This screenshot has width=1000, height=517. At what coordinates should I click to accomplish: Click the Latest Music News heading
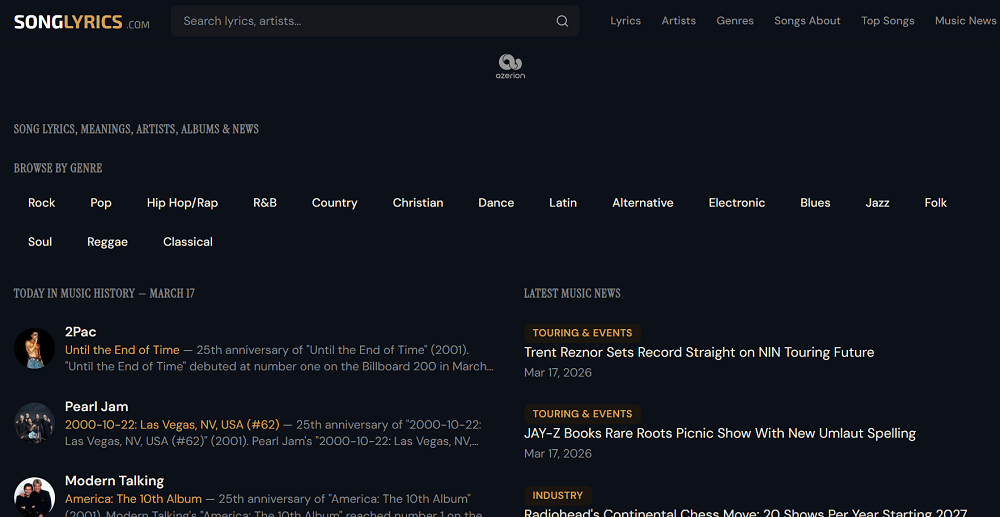point(572,293)
